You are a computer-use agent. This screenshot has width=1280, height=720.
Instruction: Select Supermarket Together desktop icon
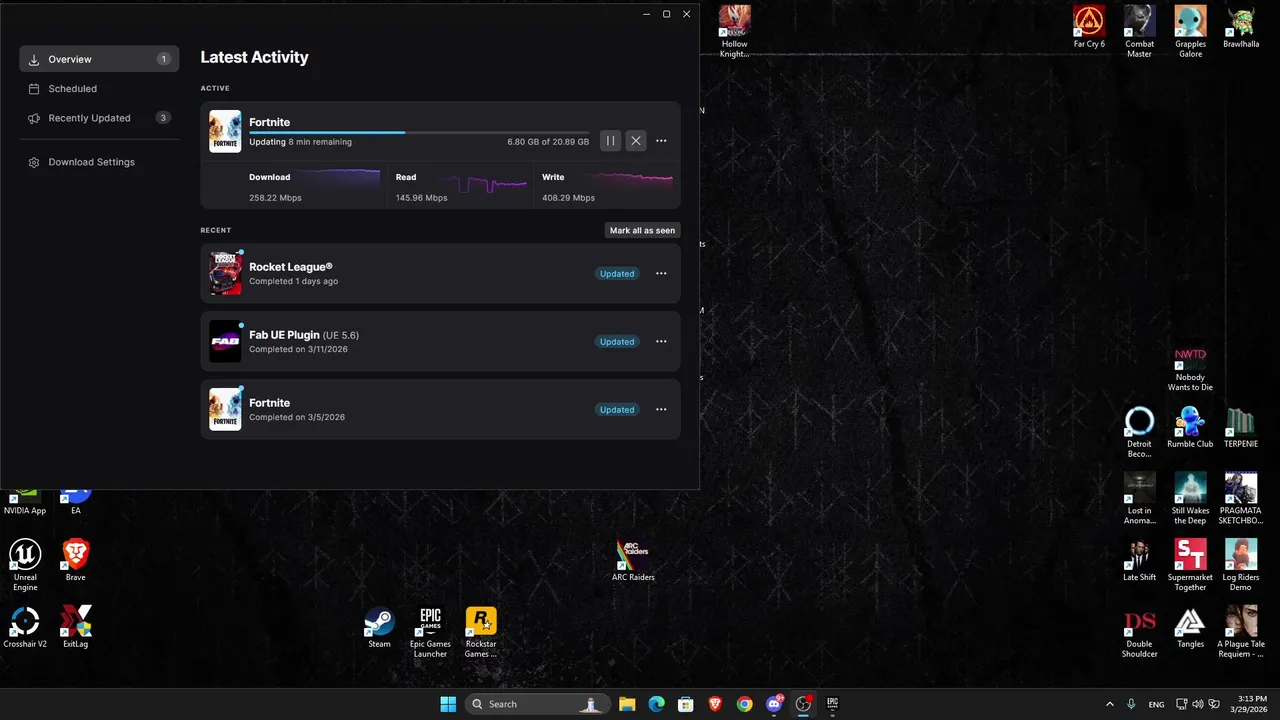point(1190,565)
